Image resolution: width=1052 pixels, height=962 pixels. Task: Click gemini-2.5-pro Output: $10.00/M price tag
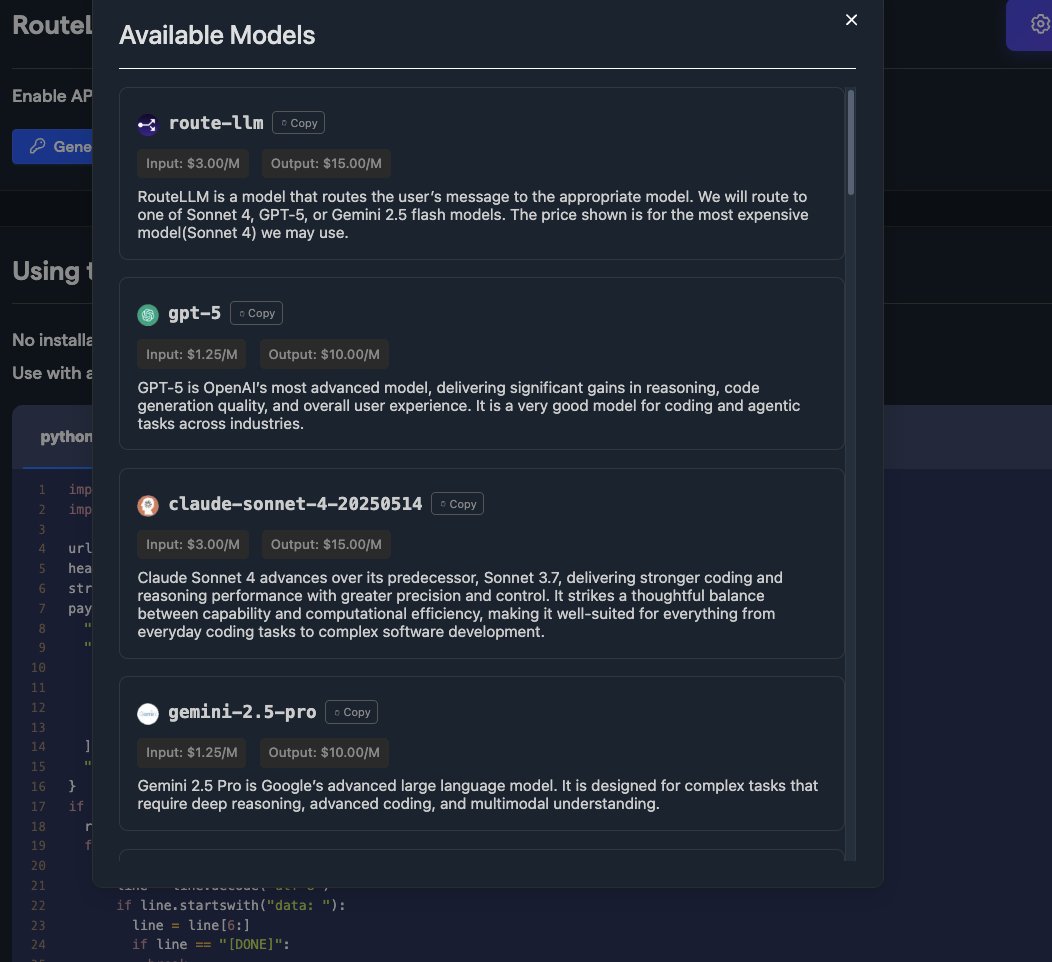point(324,753)
